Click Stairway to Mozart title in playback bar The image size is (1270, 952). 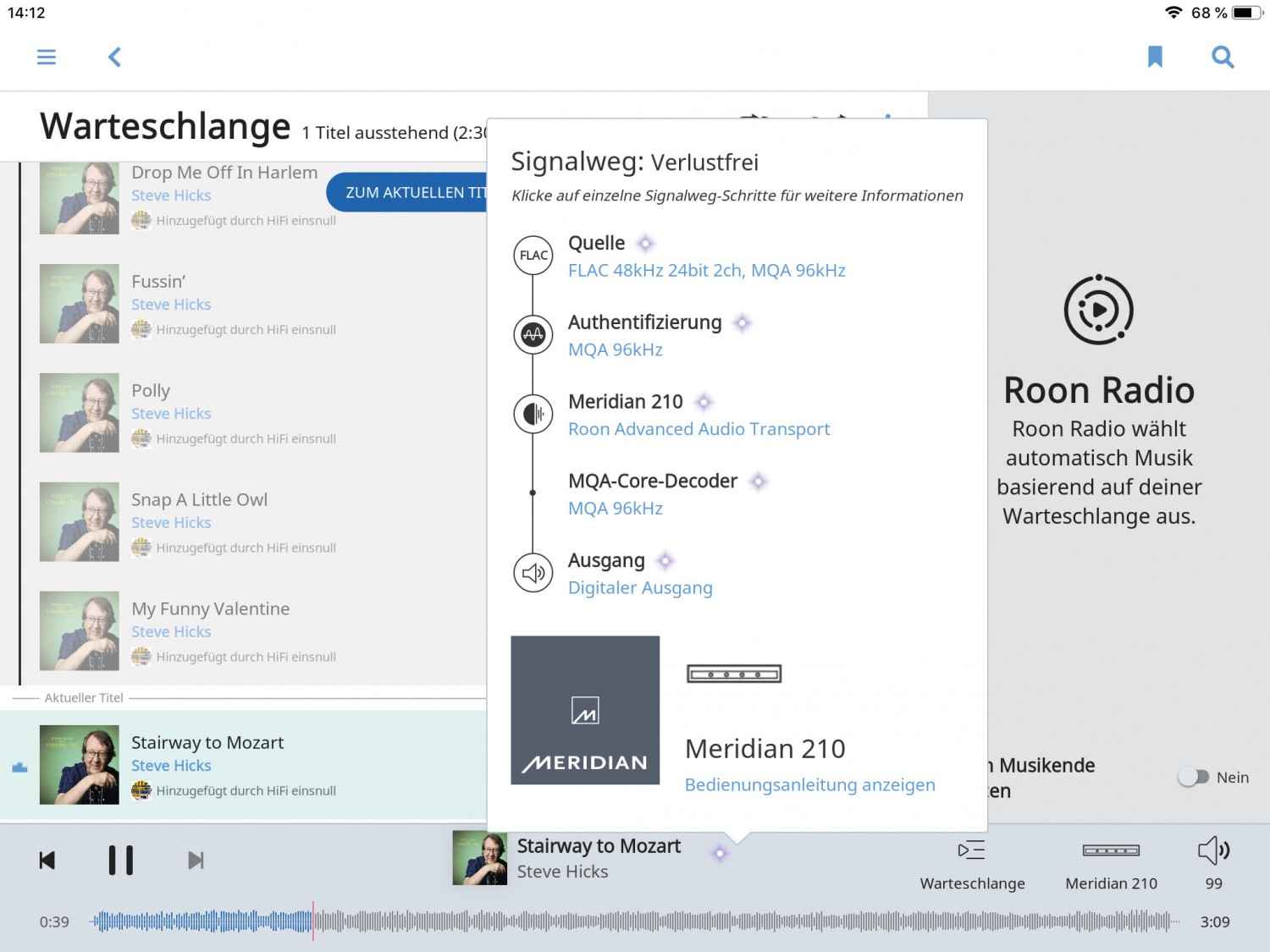click(599, 846)
